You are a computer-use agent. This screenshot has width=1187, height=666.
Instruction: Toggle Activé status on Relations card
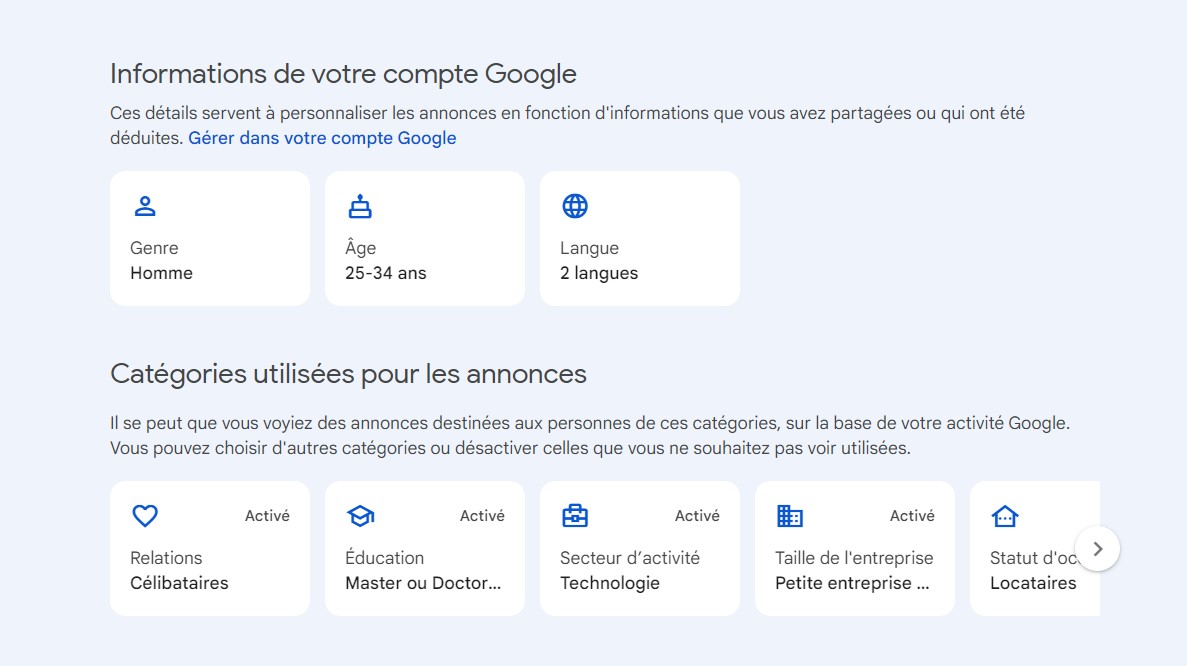pyautogui.click(x=267, y=515)
